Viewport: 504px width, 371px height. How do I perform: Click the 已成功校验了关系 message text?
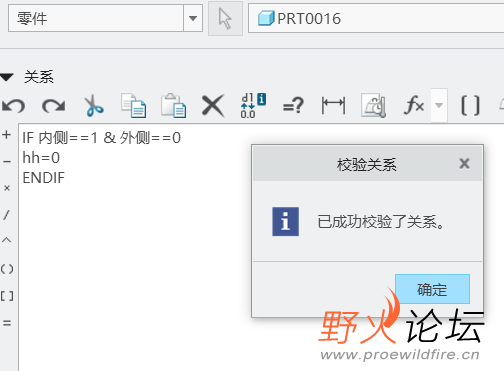(x=381, y=222)
